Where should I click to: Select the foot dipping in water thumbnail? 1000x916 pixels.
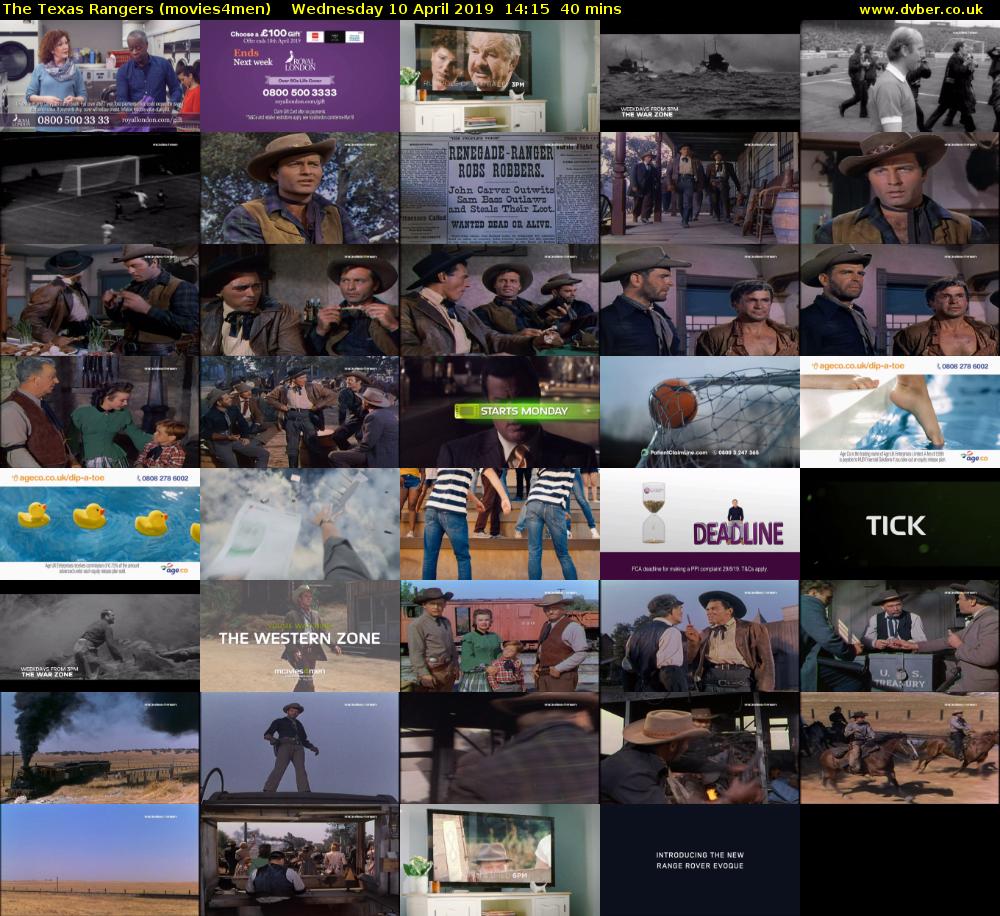coord(900,412)
